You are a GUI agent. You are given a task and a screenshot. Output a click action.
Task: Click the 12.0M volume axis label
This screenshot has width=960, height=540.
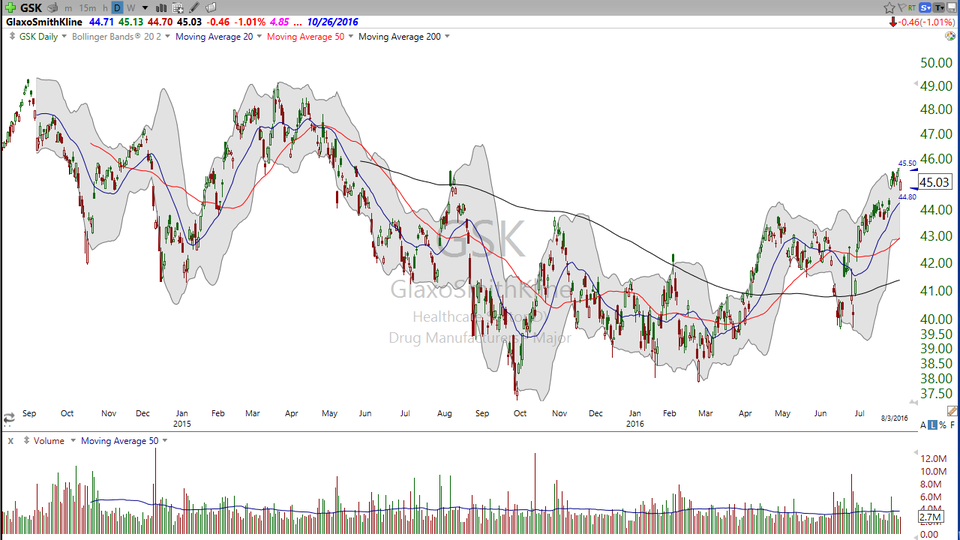pyautogui.click(x=934, y=459)
